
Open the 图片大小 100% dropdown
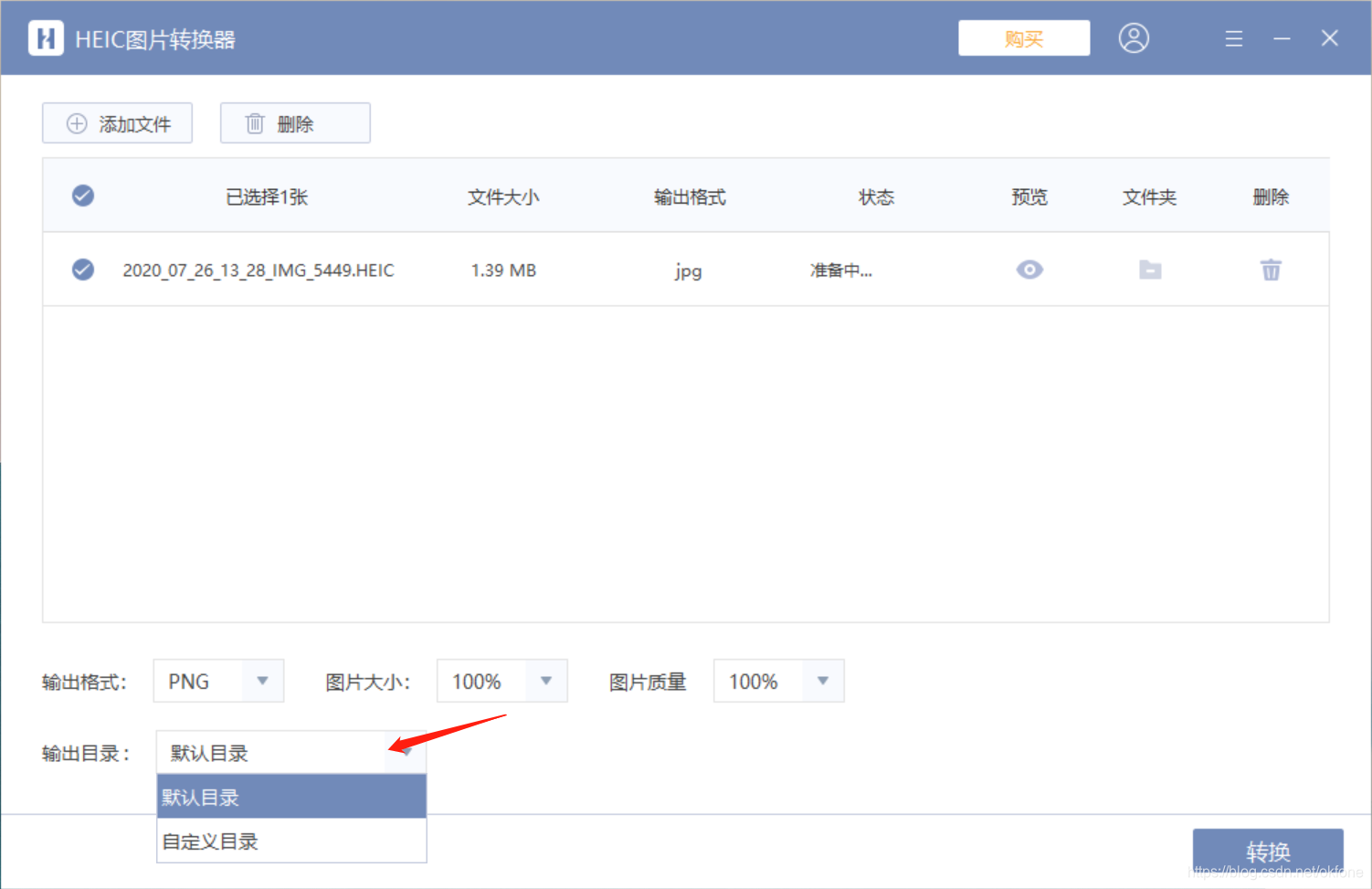(x=502, y=681)
